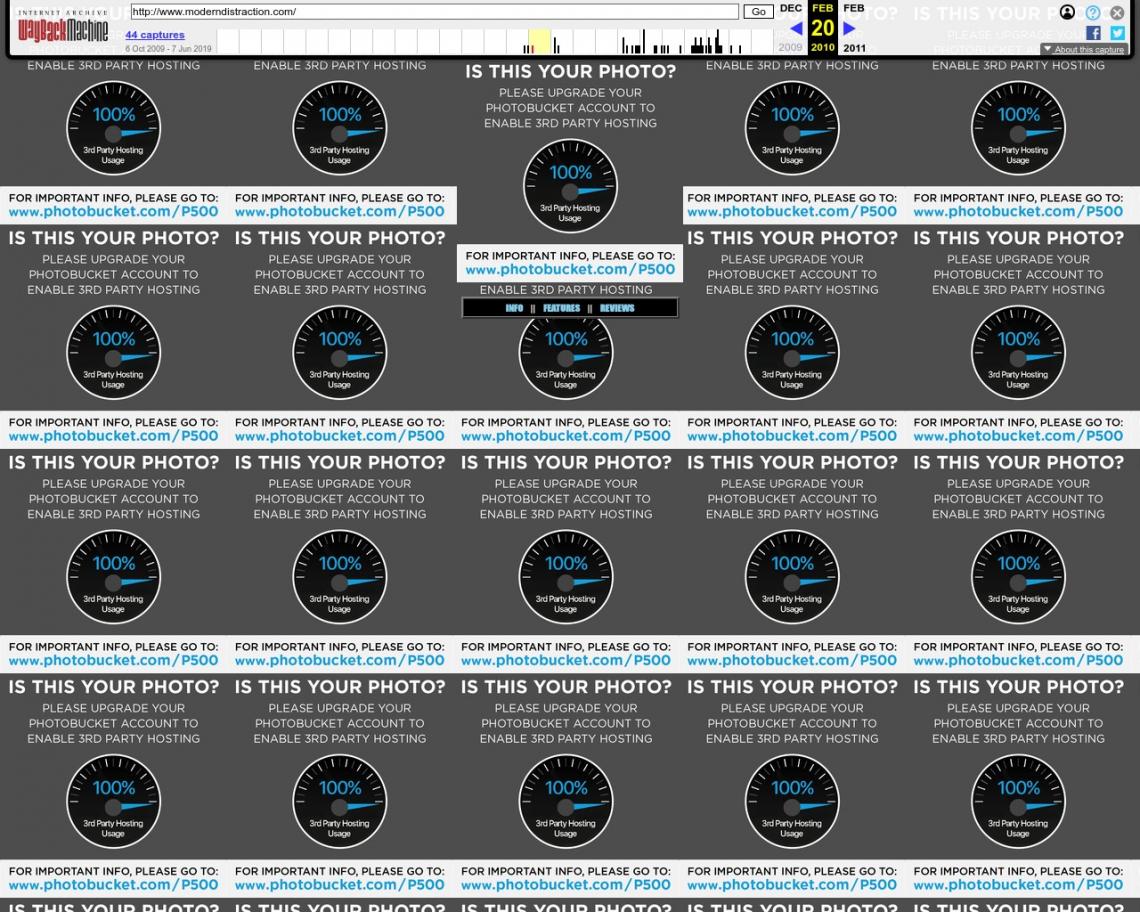Open the Wayback help question icon
The height and width of the screenshot is (912, 1140).
pyautogui.click(x=1093, y=12)
